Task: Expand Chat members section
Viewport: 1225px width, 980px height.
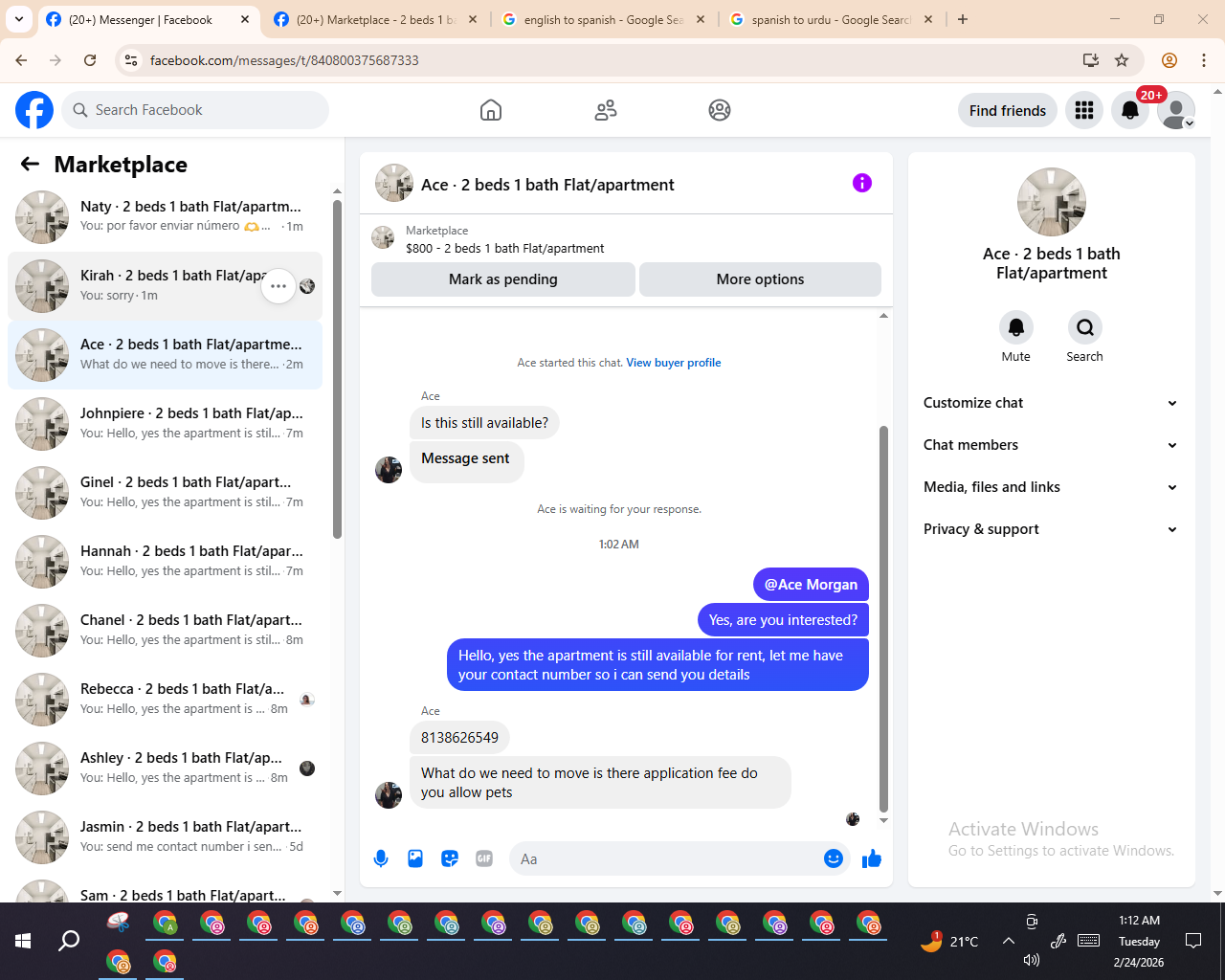Action: point(1051,445)
